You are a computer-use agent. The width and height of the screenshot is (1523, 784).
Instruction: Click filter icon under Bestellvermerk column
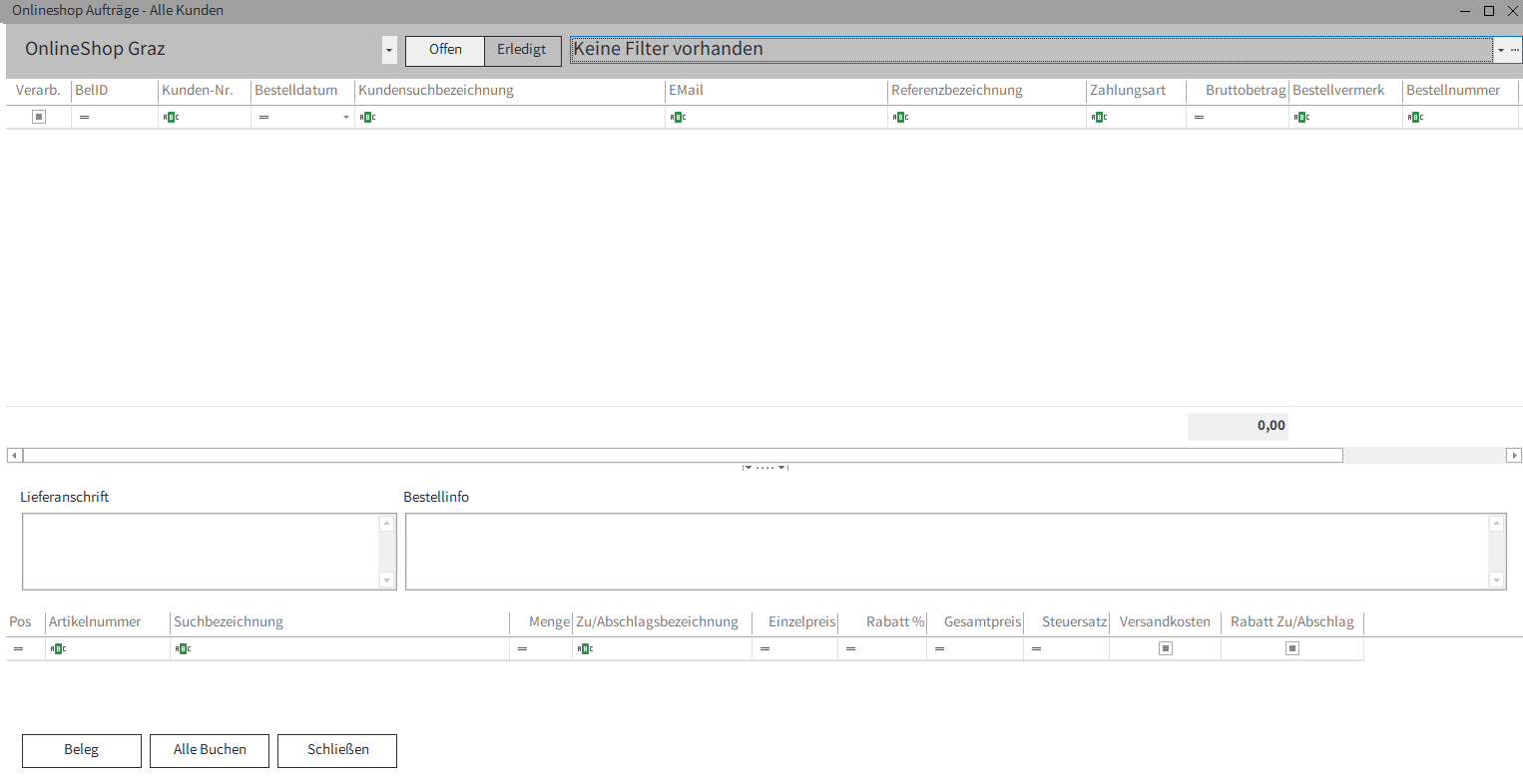(1301, 118)
